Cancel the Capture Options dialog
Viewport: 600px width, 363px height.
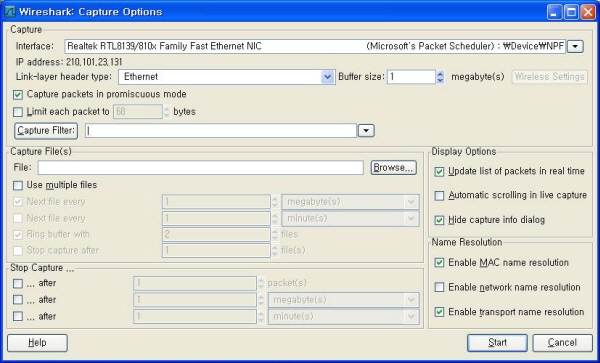pyautogui.click(x=562, y=343)
